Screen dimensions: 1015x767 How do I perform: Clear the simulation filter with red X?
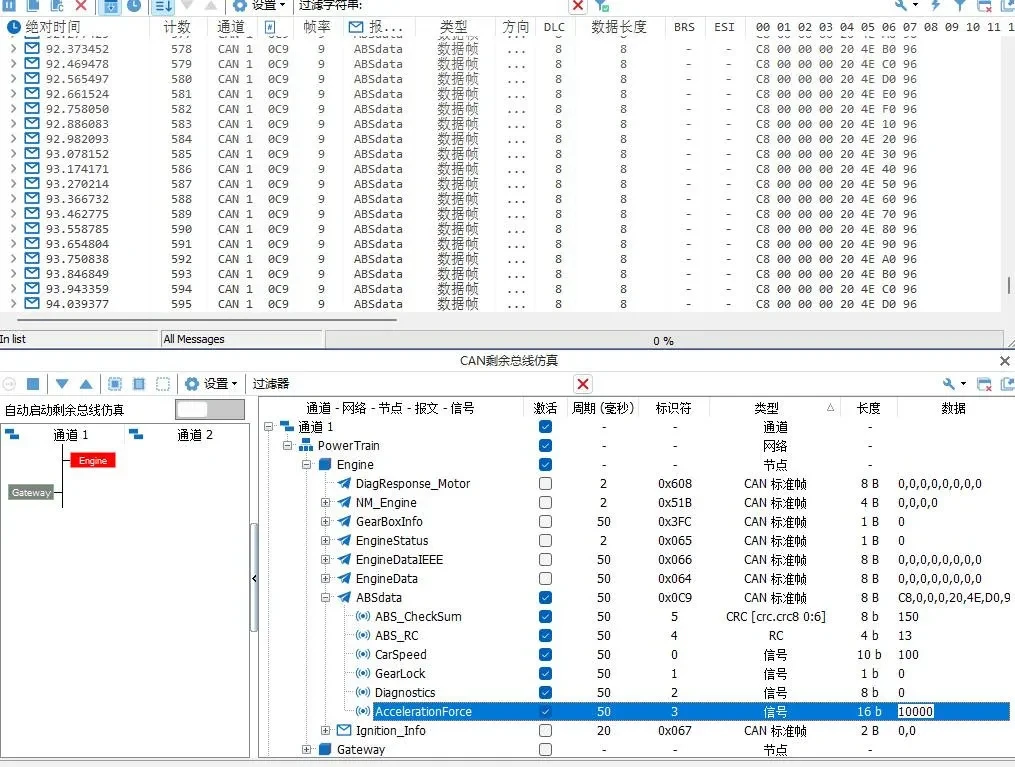583,384
